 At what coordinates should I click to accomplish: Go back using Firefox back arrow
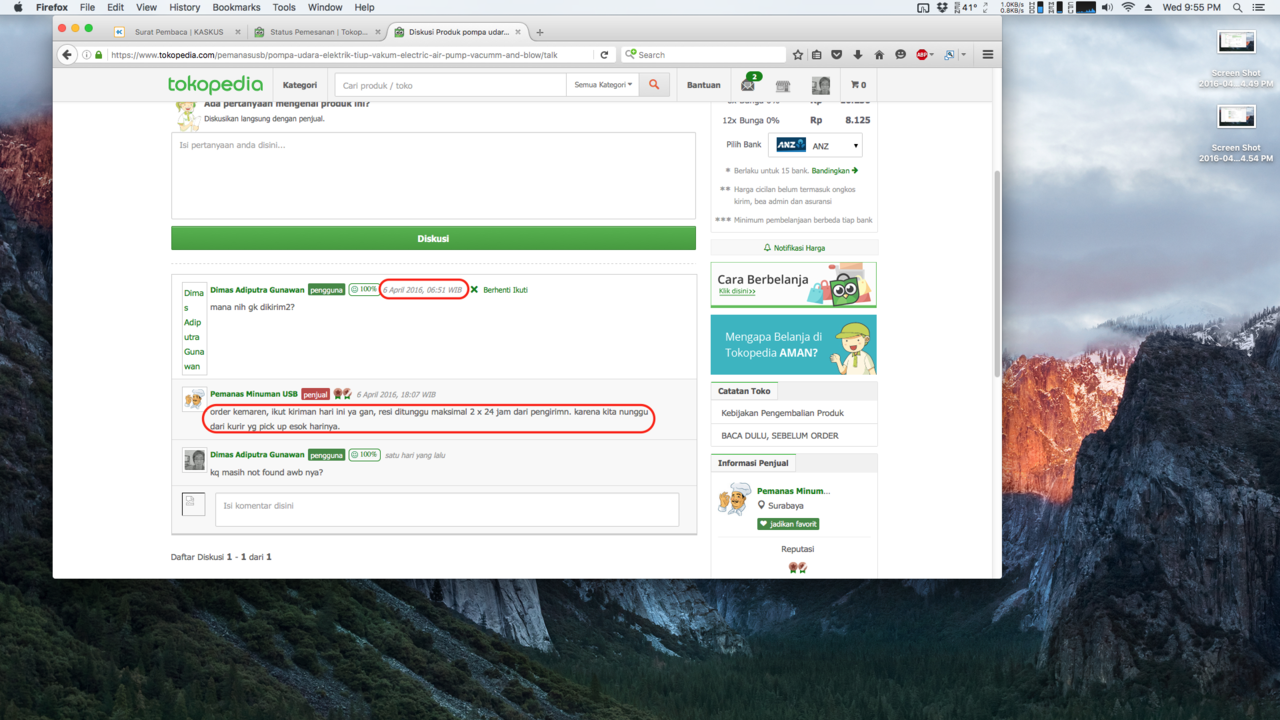pyautogui.click(x=67, y=55)
